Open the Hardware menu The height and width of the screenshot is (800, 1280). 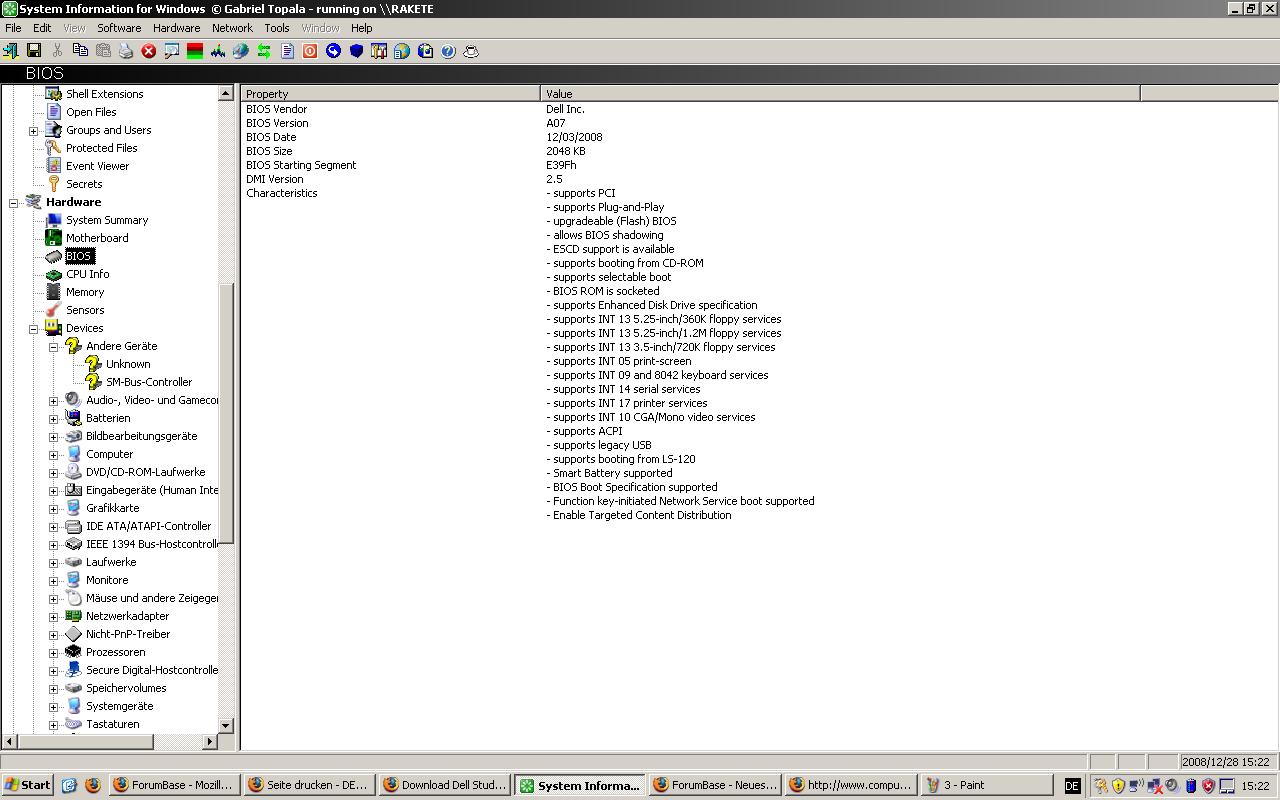point(176,28)
